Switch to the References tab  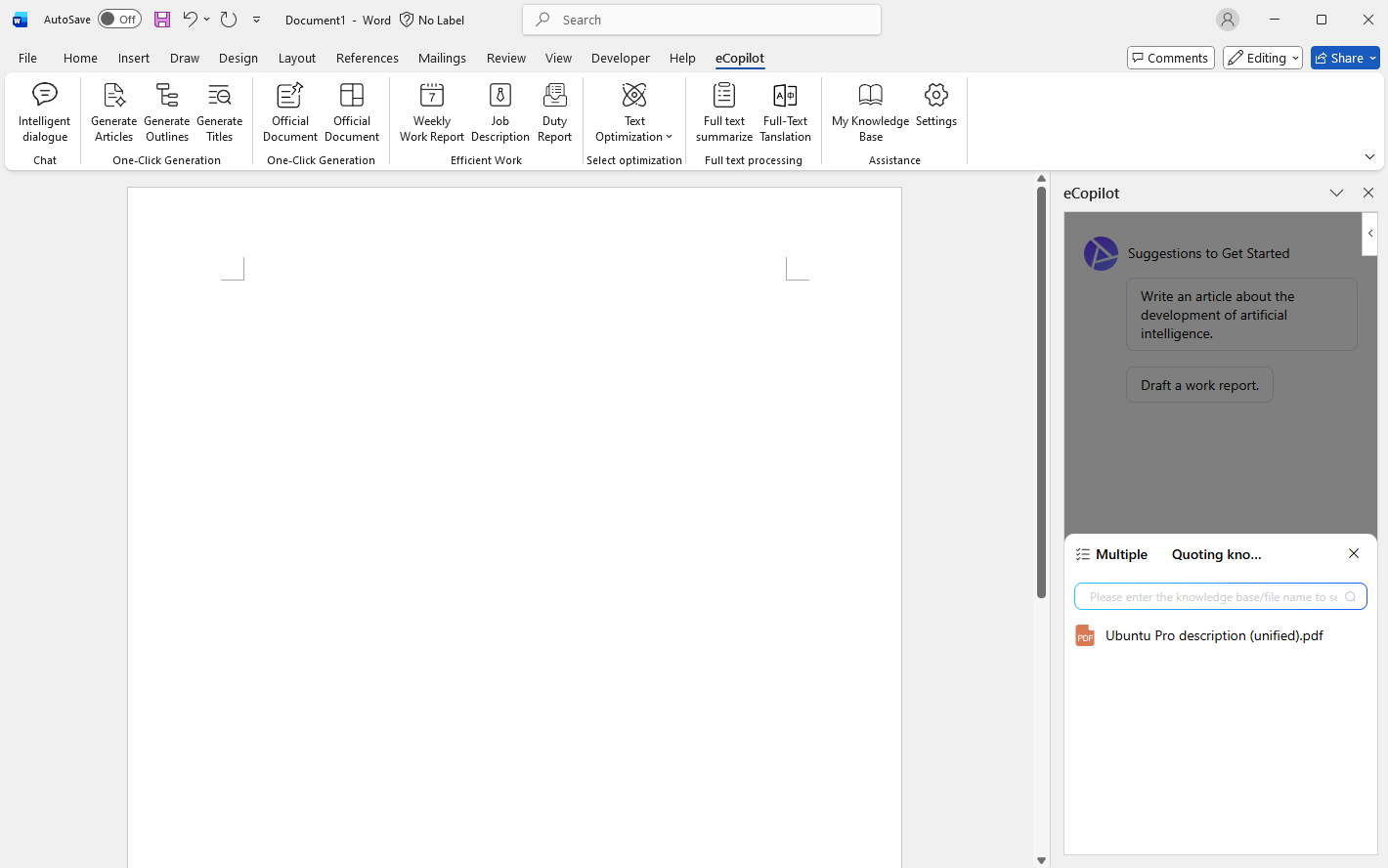point(367,58)
